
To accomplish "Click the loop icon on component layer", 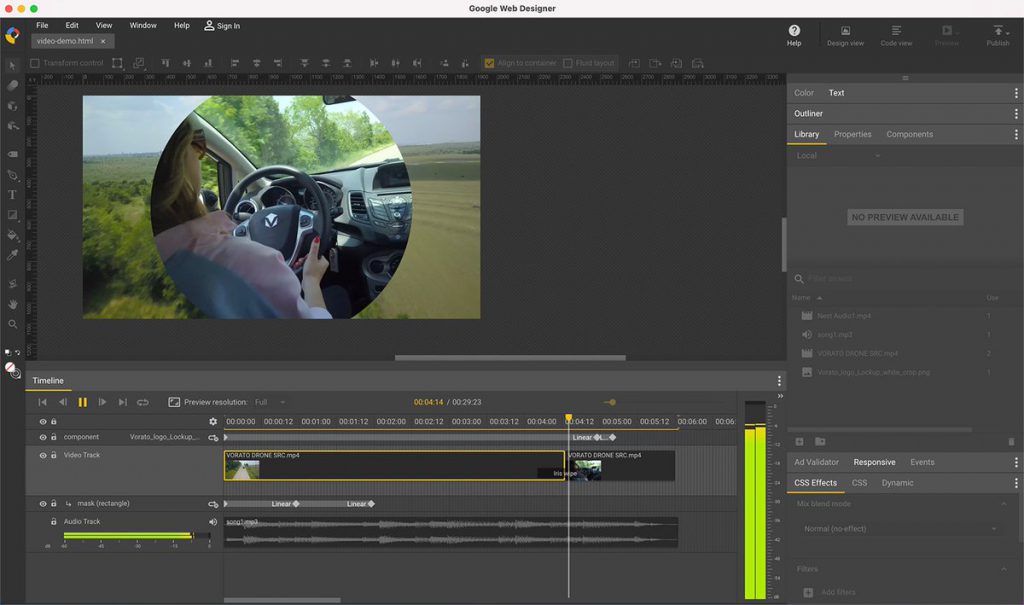I will pyautogui.click(x=213, y=437).
